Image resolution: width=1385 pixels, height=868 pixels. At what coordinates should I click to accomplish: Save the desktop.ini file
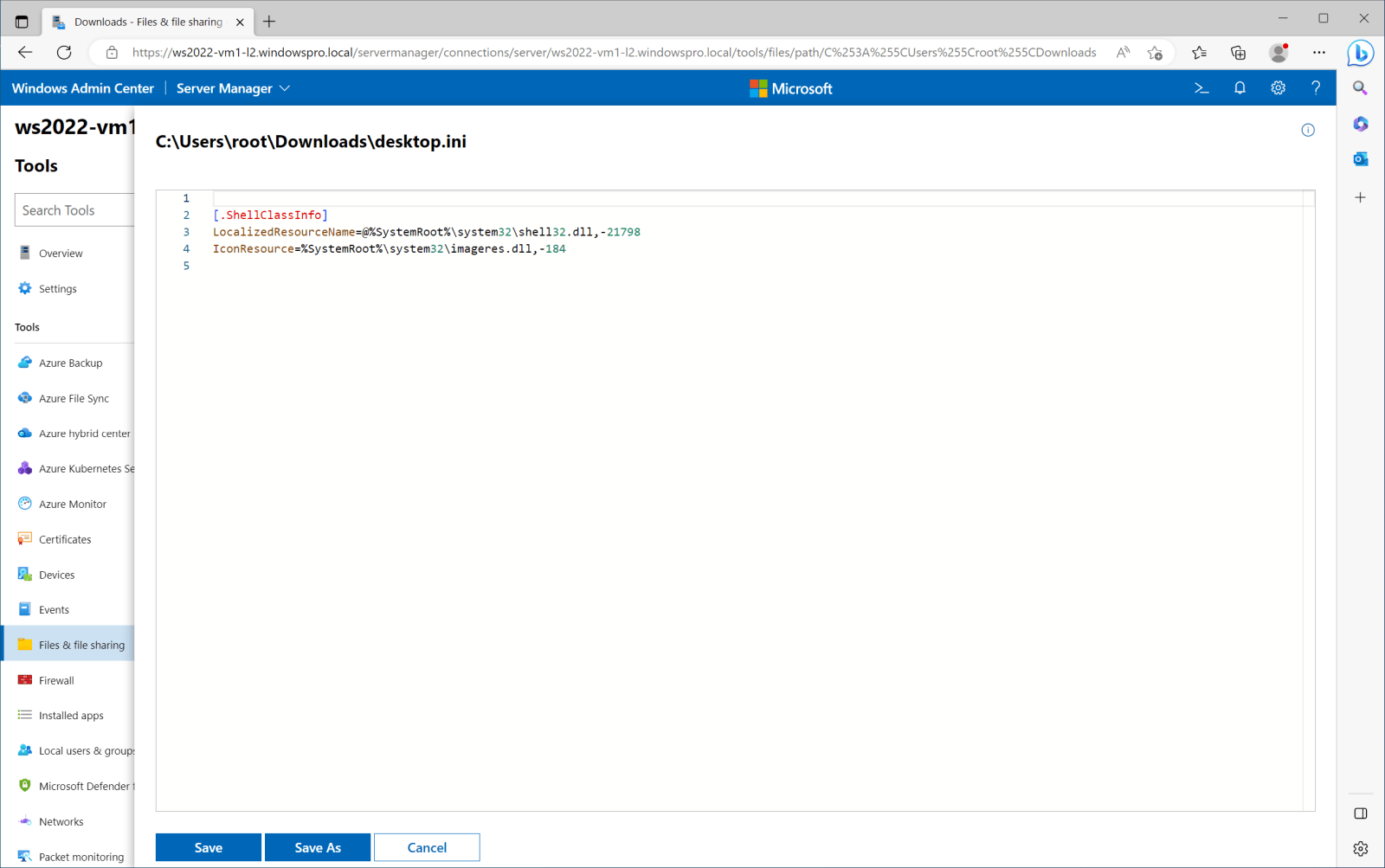208,847
